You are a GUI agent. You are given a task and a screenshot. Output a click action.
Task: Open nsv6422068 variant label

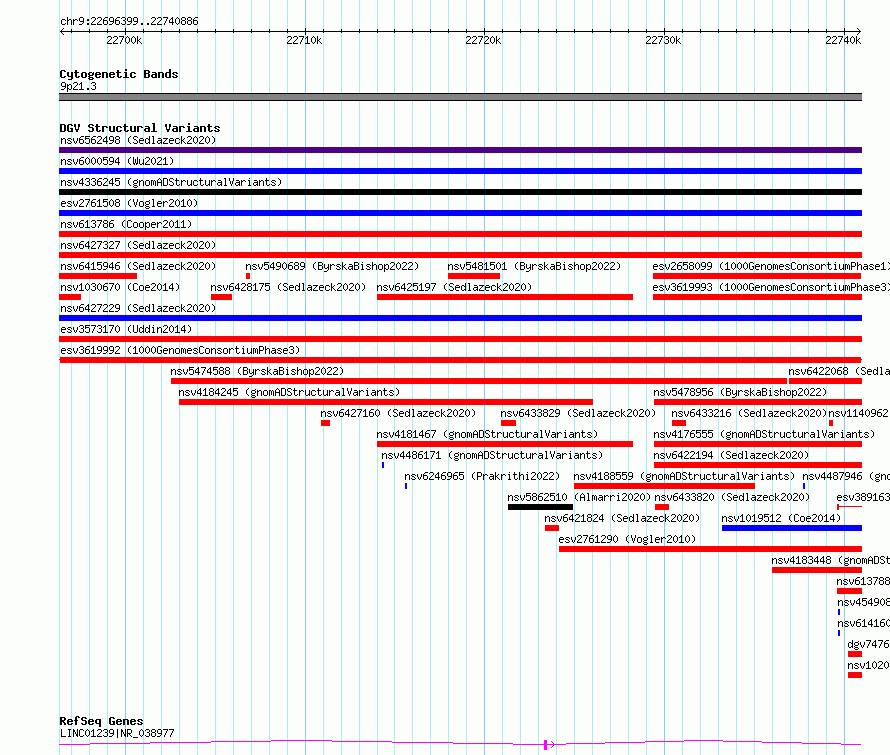click(x=839, y=371)
